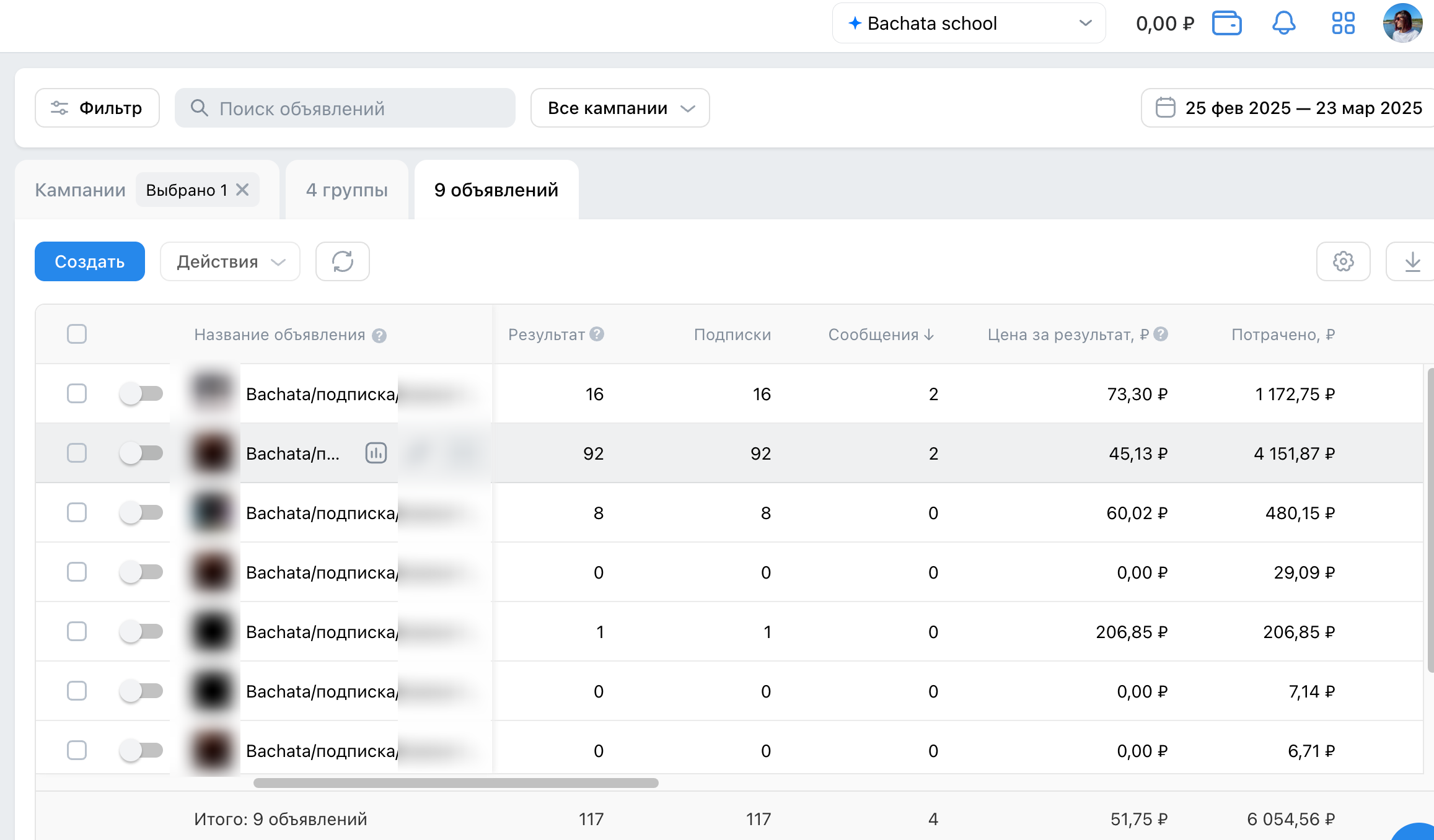Open the notifications bell
1434x840 pixels.
pyautogui.click(x=1283, y=24)
